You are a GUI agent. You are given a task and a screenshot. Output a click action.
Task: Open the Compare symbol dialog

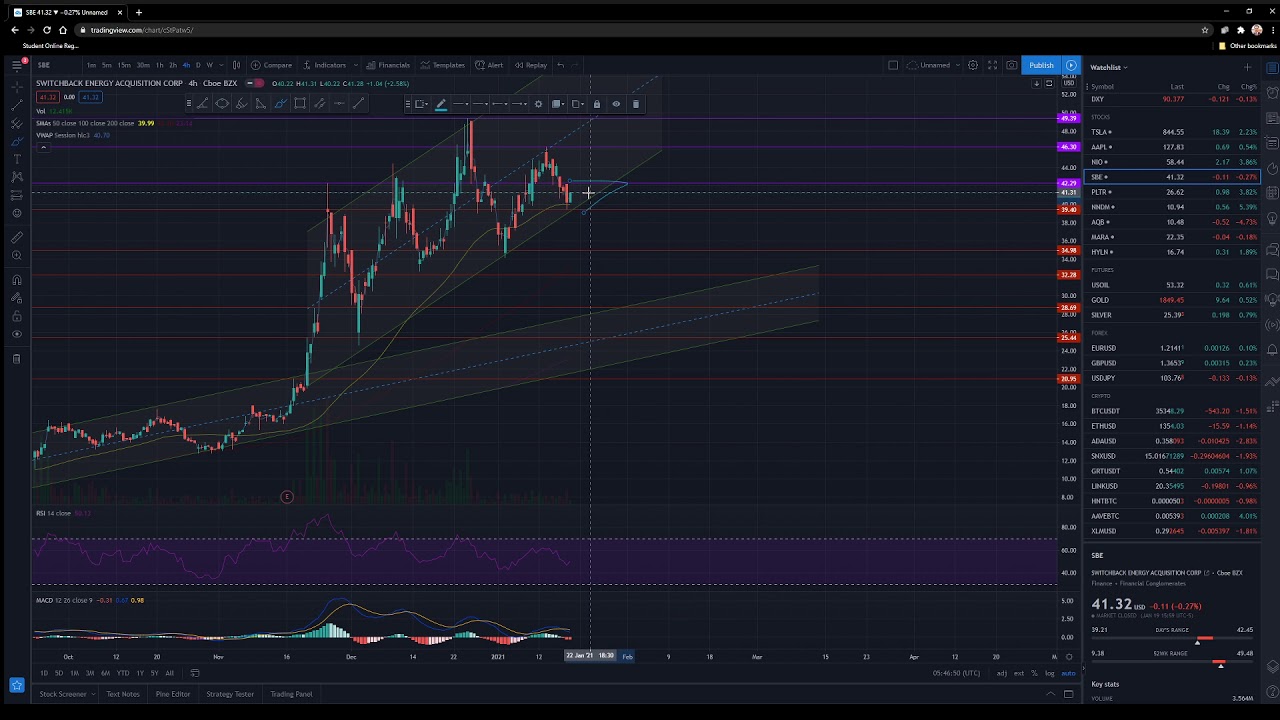pos(272,65)
